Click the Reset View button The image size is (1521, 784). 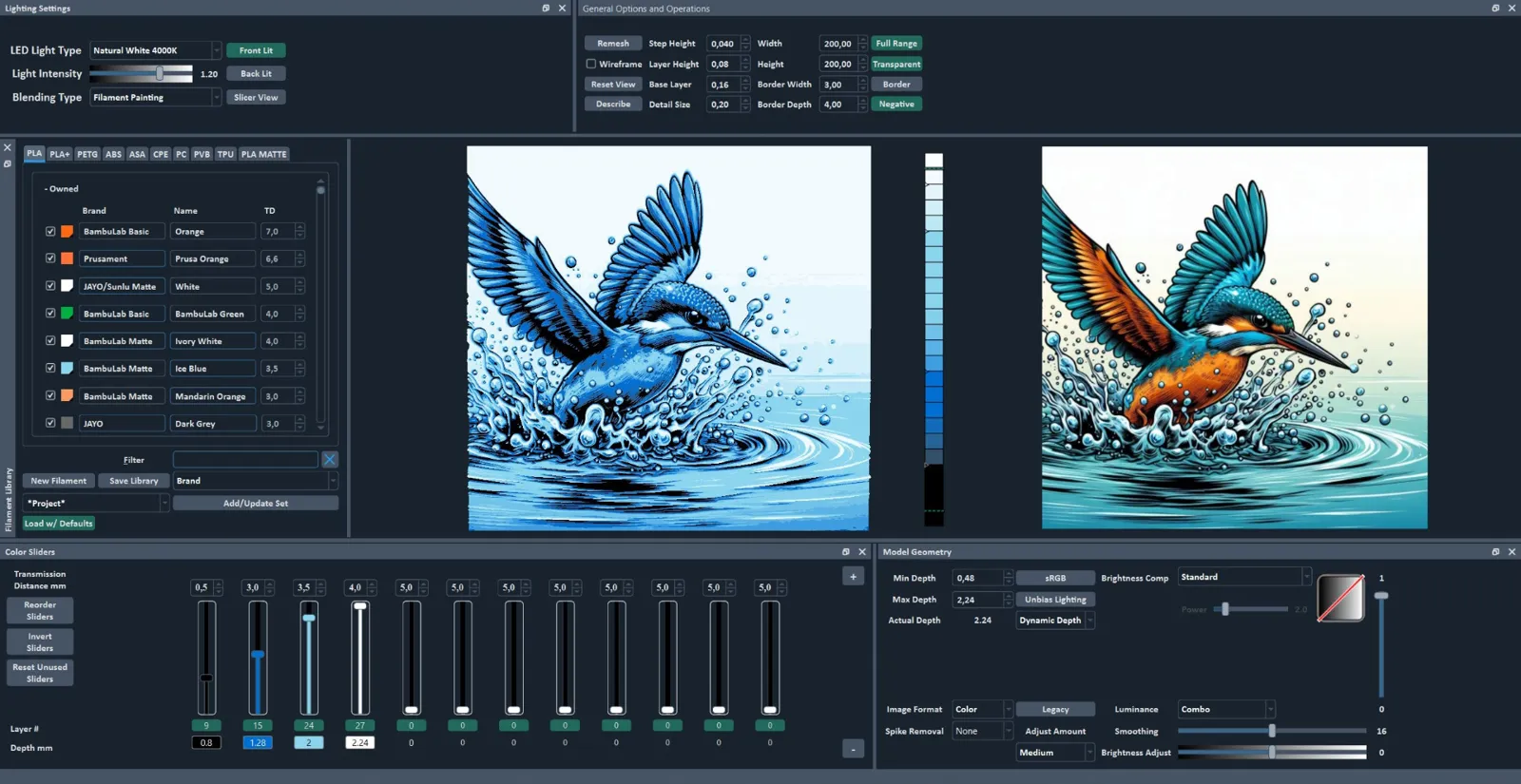pos(613,85)
